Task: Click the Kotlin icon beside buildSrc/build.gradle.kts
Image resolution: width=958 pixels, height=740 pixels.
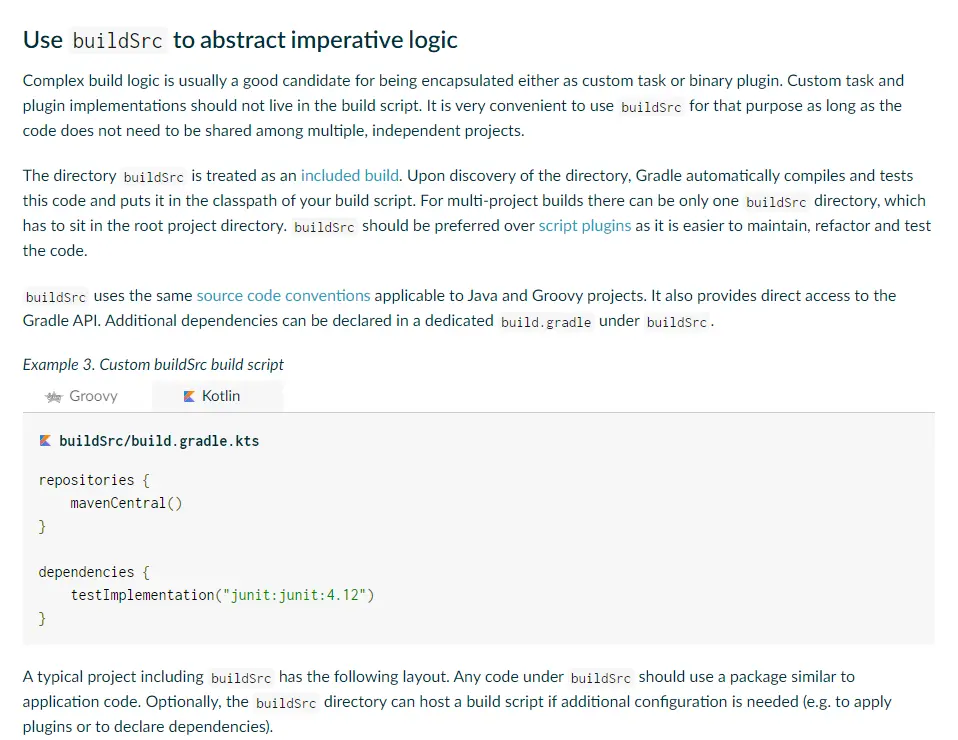Action: coord(45,440)
